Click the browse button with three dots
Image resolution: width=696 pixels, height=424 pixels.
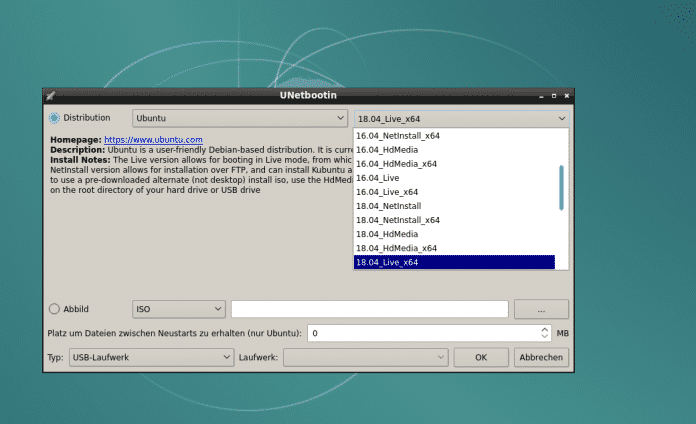[541, 309]
